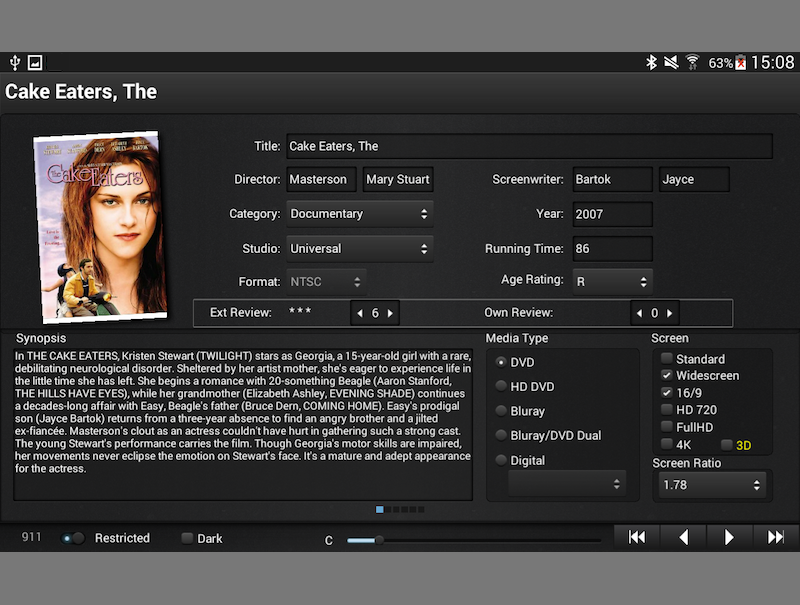800x605 pixels.
Task: Tap the Bluetooth status bar icon
Action: tap(651, 63)
